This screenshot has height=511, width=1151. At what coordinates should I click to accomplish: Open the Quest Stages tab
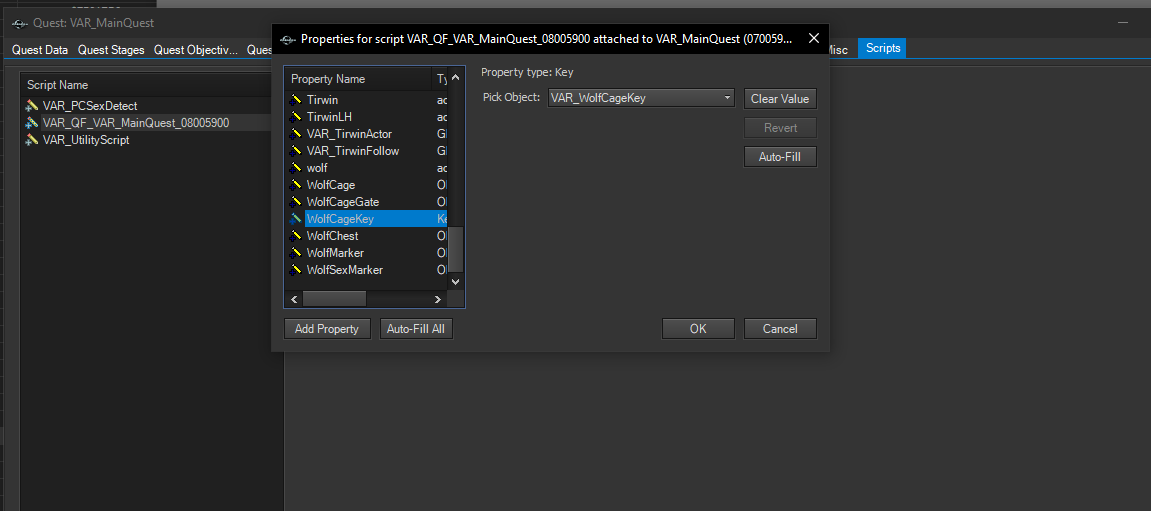(111, 49)
